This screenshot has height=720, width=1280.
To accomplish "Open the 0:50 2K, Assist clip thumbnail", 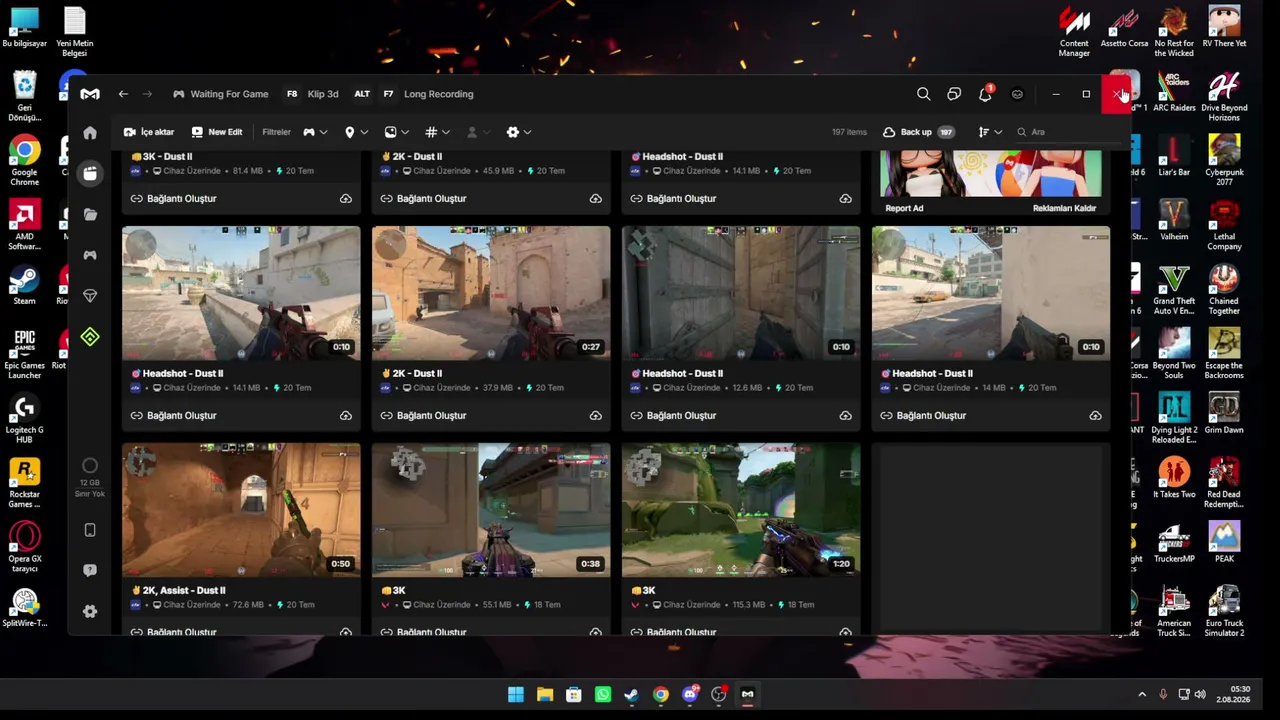I will (241, 509).
